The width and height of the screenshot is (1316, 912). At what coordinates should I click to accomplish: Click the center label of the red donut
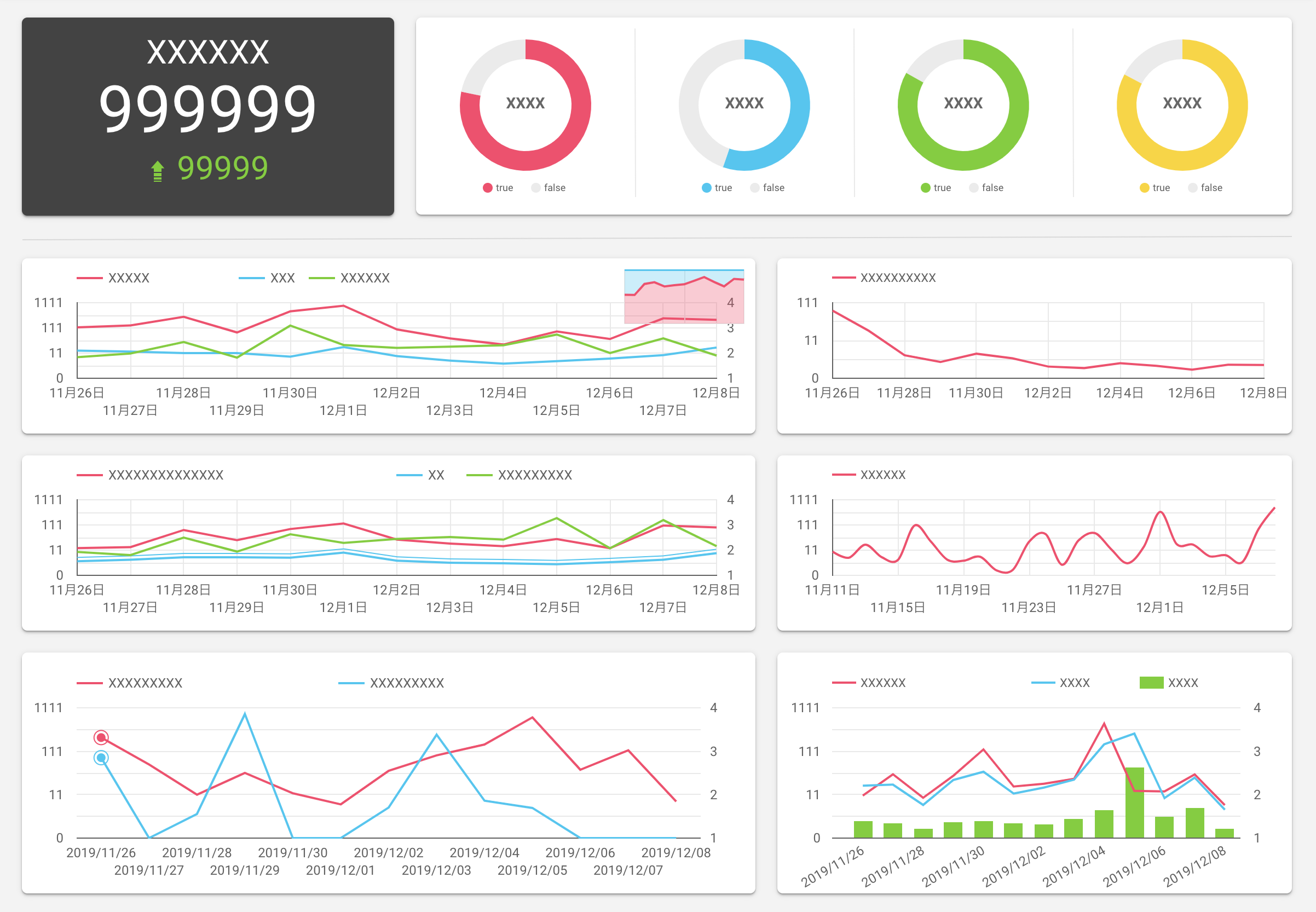coord(525,103)
